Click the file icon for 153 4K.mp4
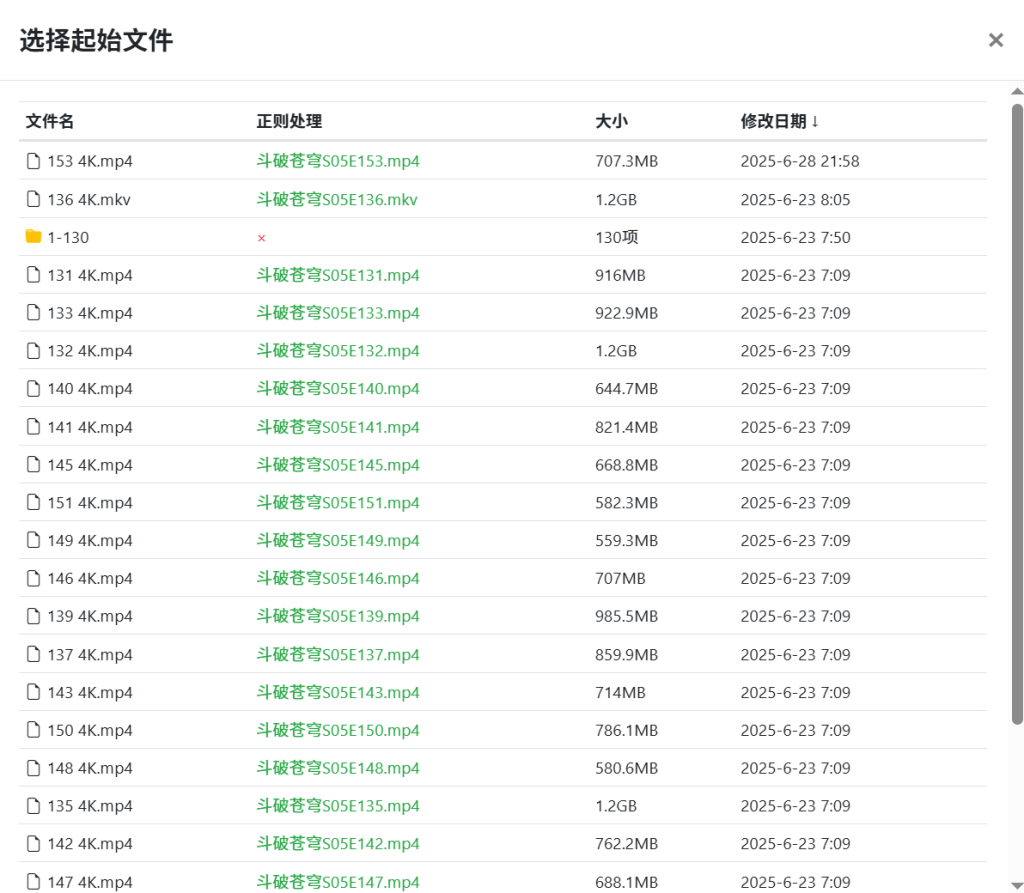This screenshot has width=1024, height=893. pos(33,161)
